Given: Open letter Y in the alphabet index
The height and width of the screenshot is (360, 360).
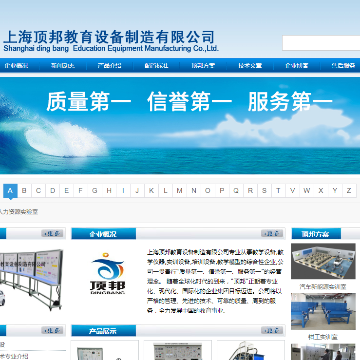Looking at the screenshot, I should point(335,191).
